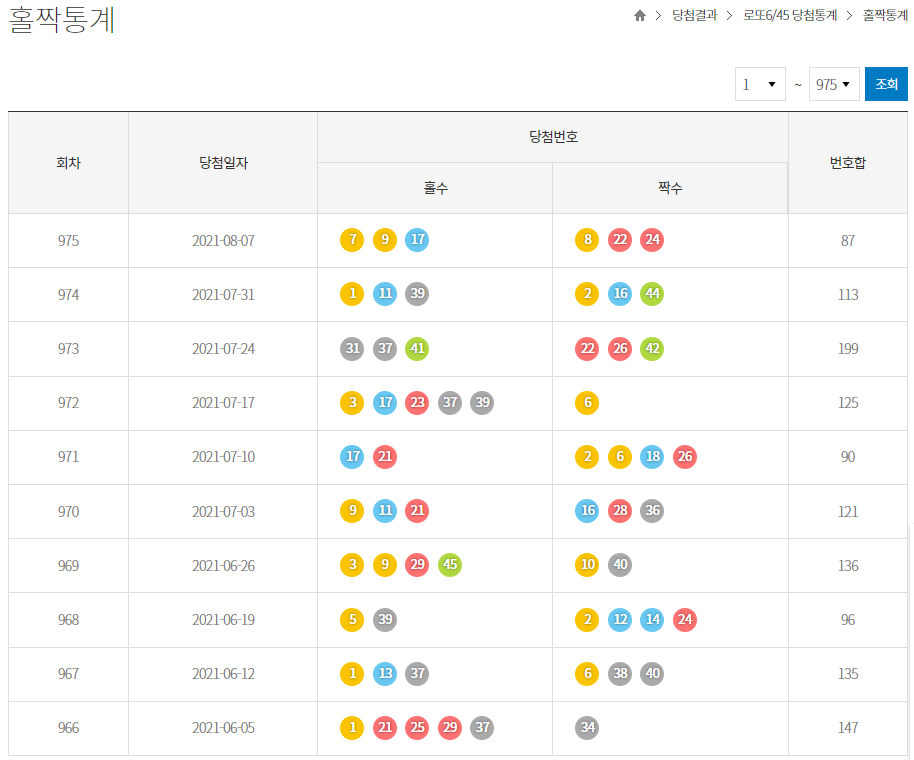Click ball 23 in round 972 row
The image size is (914, 760).
point(417,403)
